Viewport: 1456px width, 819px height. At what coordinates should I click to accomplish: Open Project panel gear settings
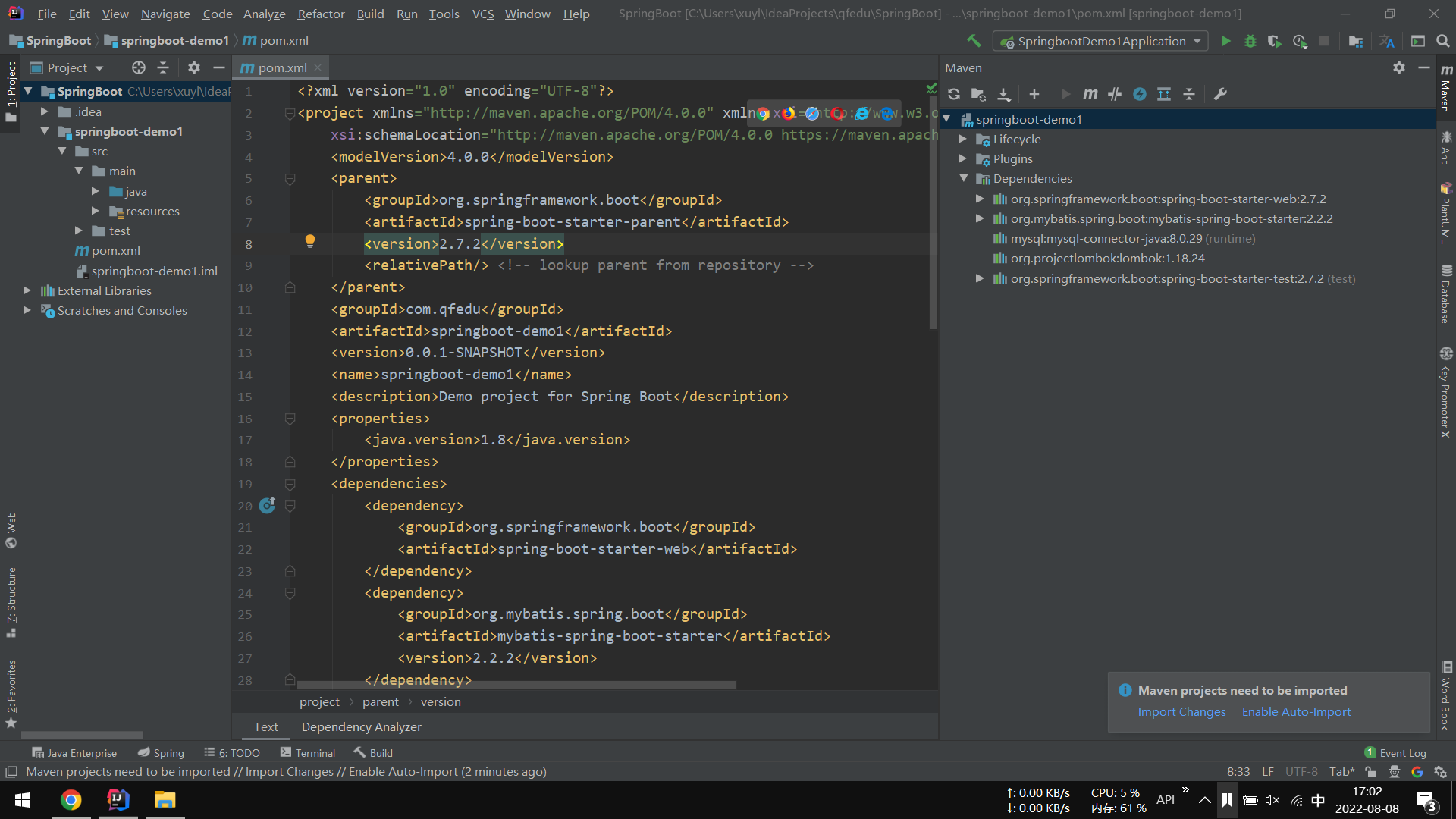pos(194,67)
